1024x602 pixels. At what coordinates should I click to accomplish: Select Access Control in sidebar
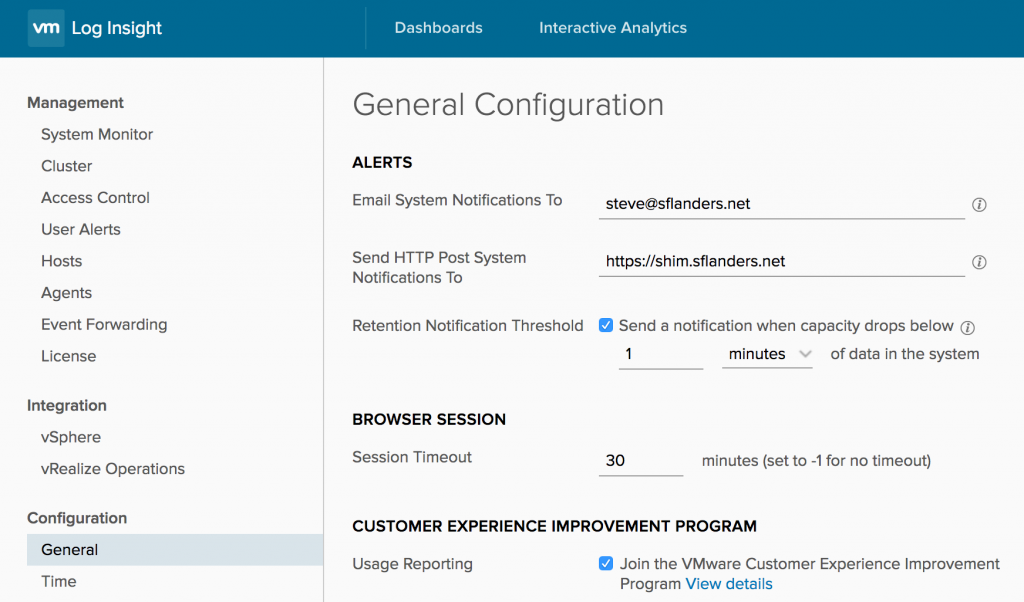coord(95,198)
